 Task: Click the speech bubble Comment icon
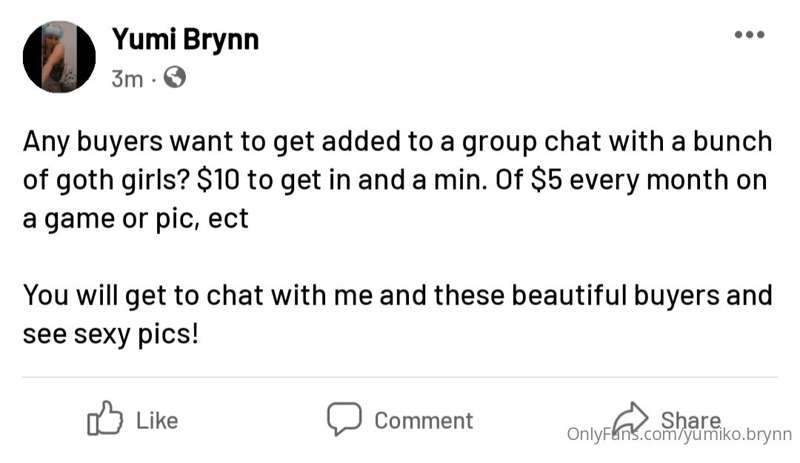point(344,419)
